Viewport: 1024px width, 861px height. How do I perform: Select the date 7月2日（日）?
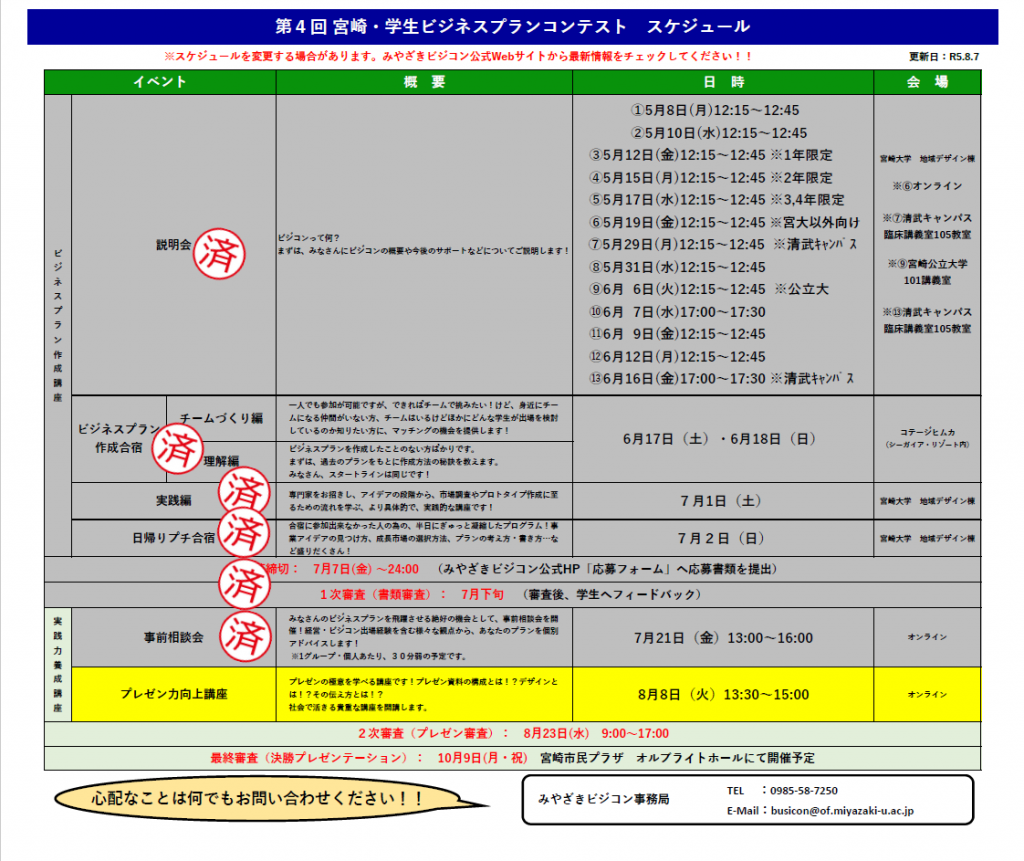click(720, 538)
